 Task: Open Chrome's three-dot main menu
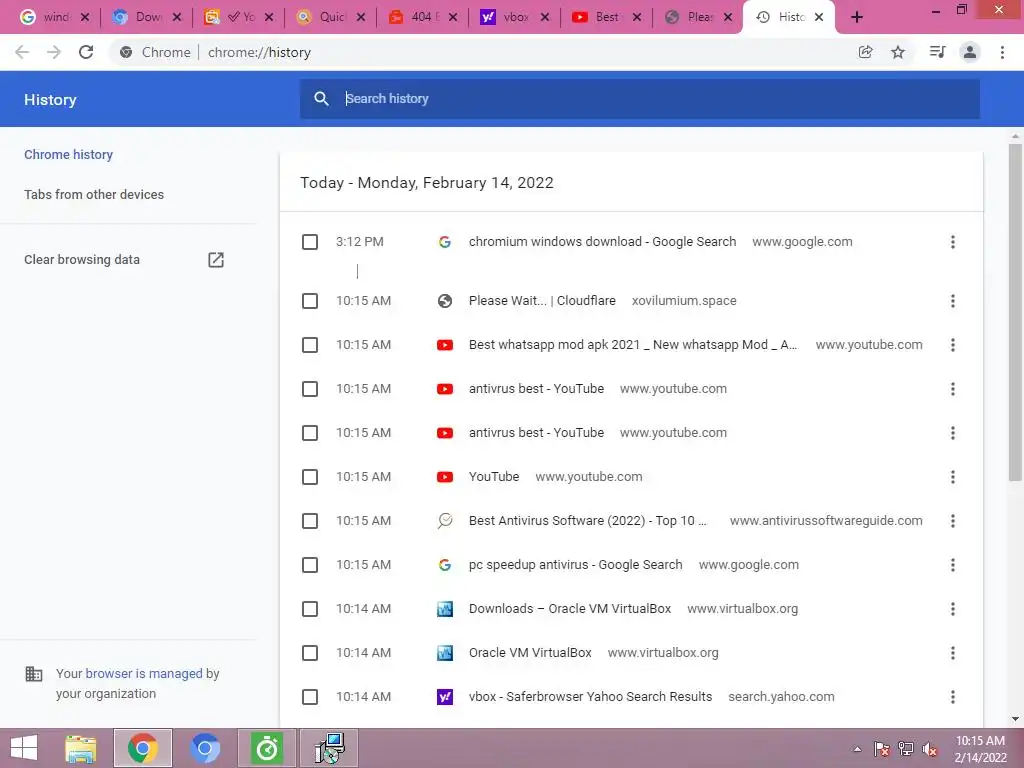coord(1002,52)
